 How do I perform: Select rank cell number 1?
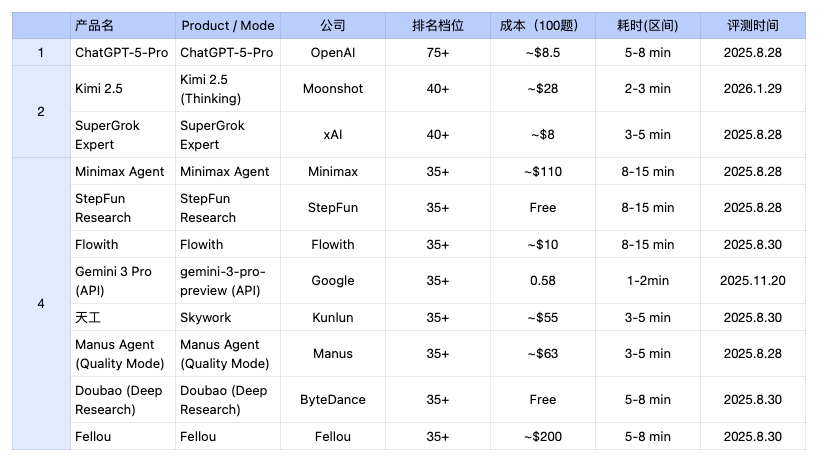point(41,52)
